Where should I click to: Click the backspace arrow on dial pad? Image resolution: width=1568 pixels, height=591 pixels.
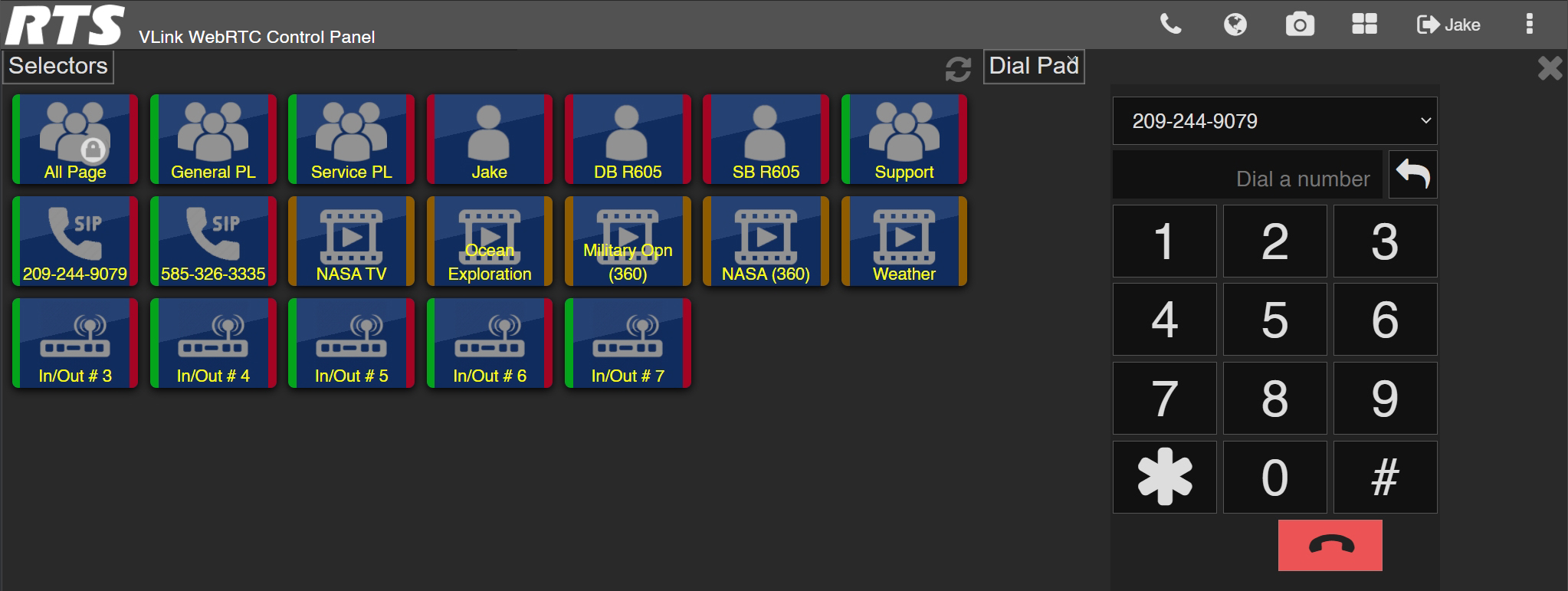point(1412,175)
